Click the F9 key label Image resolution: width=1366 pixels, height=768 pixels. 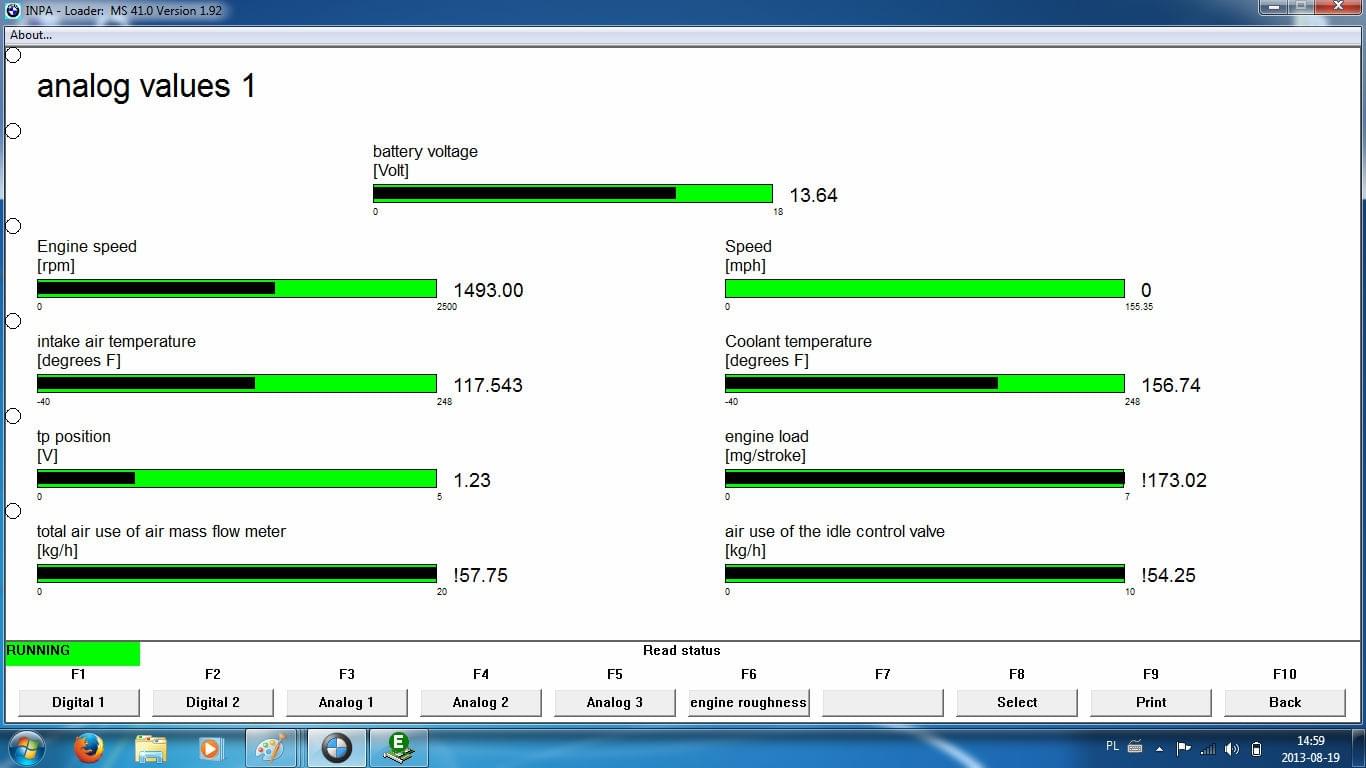pyautogui.click(x=1151, y=674)
